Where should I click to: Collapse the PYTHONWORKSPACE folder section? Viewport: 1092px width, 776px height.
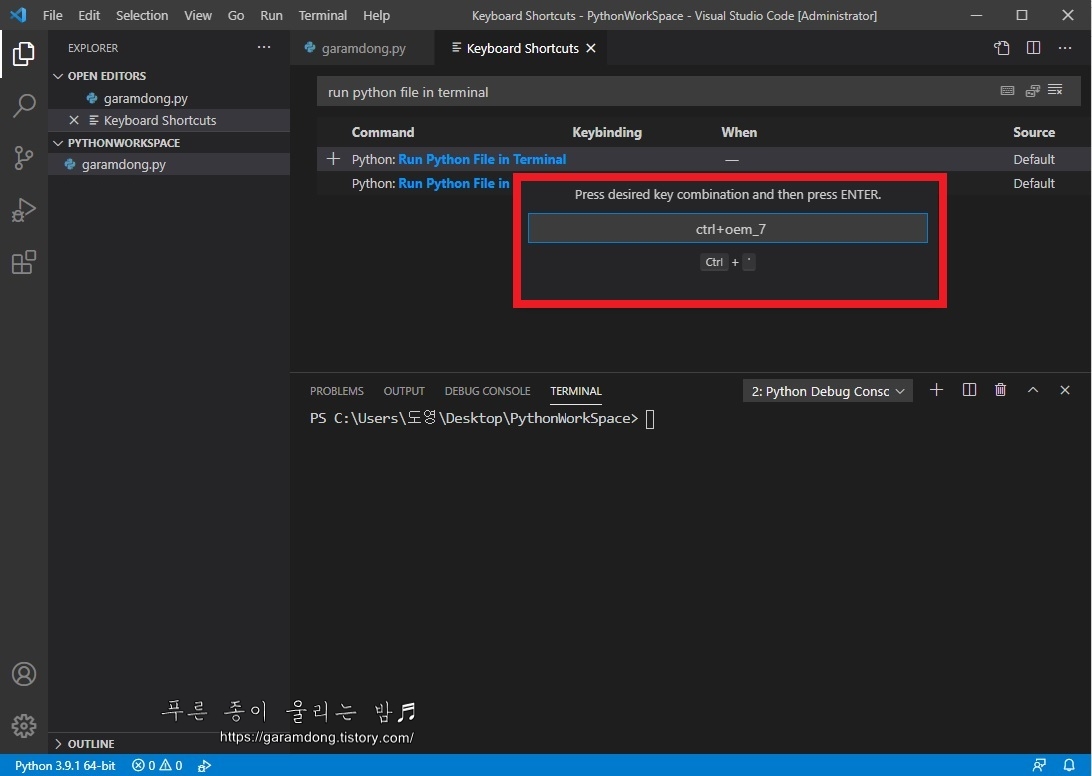point(117,143)
